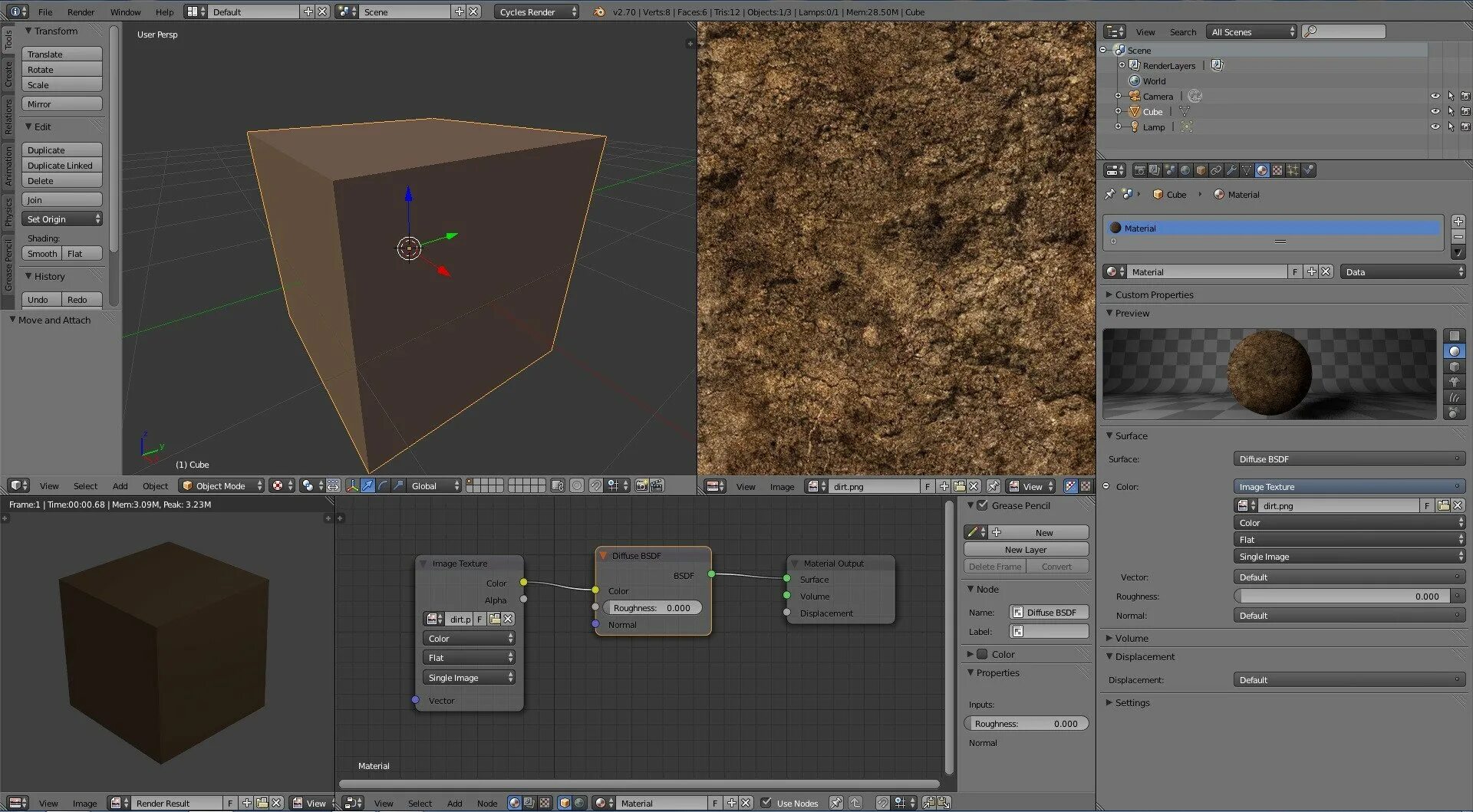Toggle the Grease Pencil checkbox
Viewport: 1473px width, 812px height.
[982, 505]
